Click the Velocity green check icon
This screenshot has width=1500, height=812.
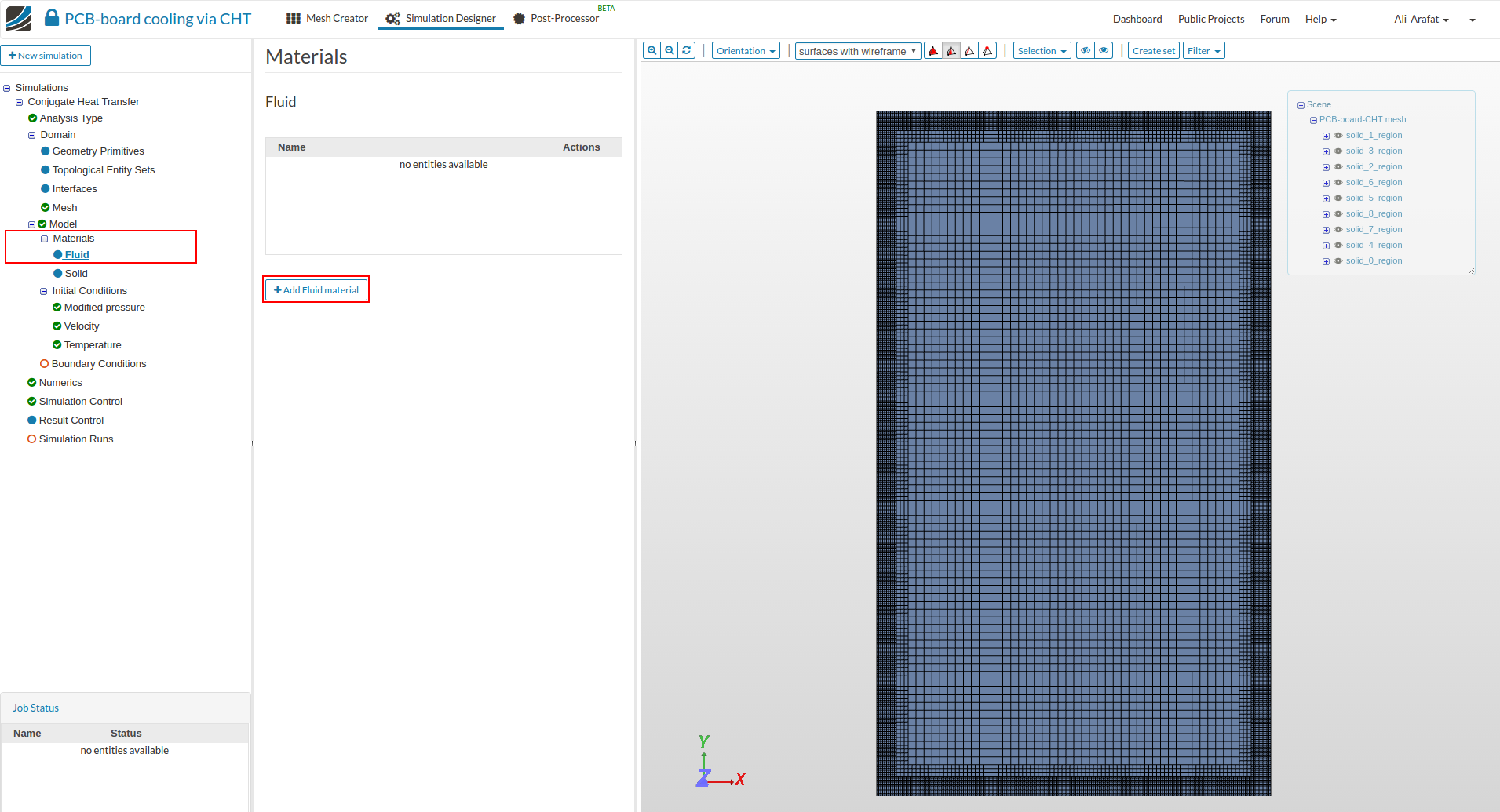pos(57,326)
